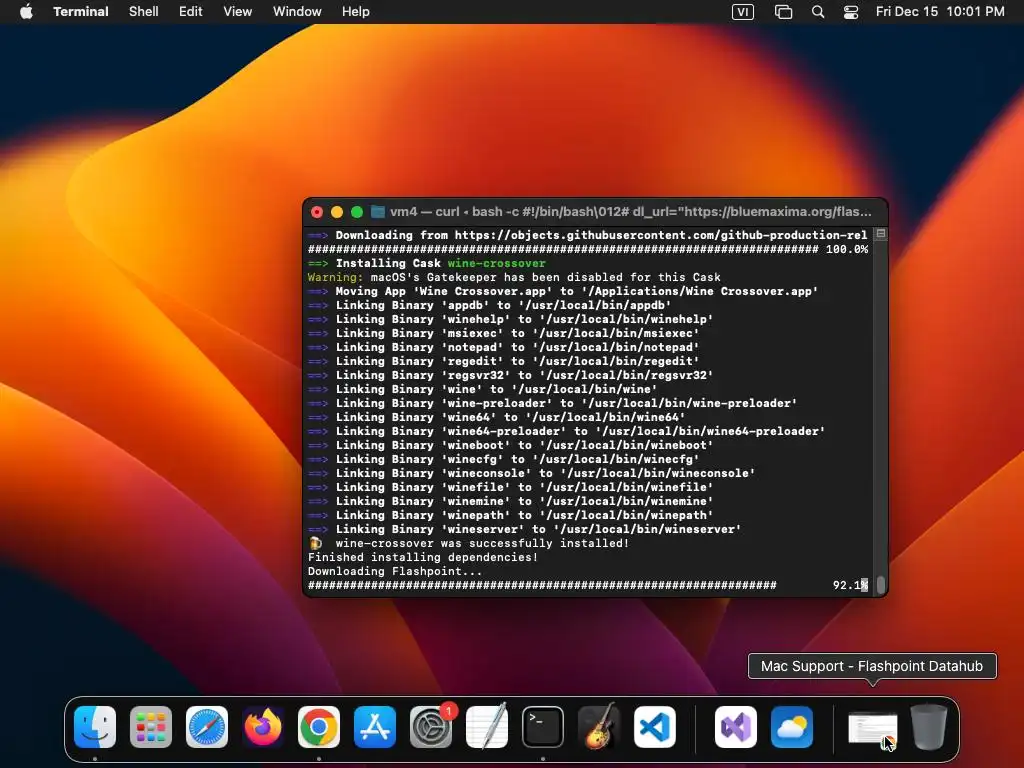
Task: Click the VI input source indicator
Action: [743, 12]
